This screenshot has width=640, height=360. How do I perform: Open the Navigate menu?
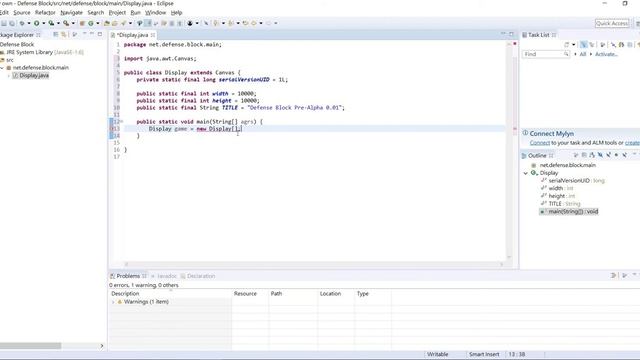[x=71, y=13]
